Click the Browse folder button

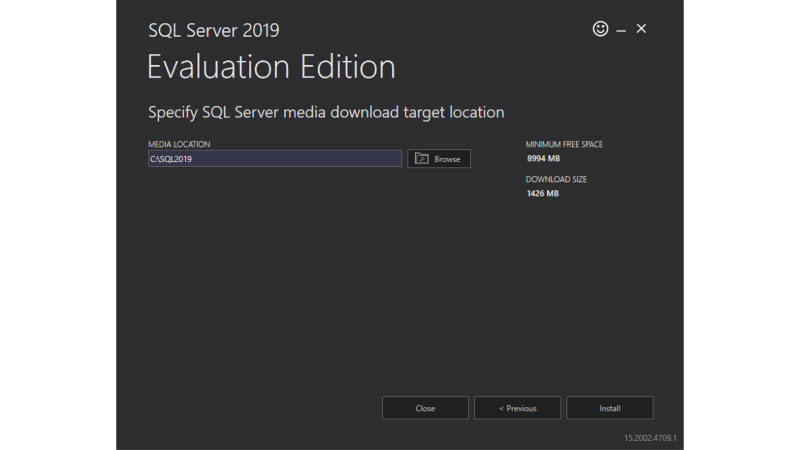tap(439, 159)
